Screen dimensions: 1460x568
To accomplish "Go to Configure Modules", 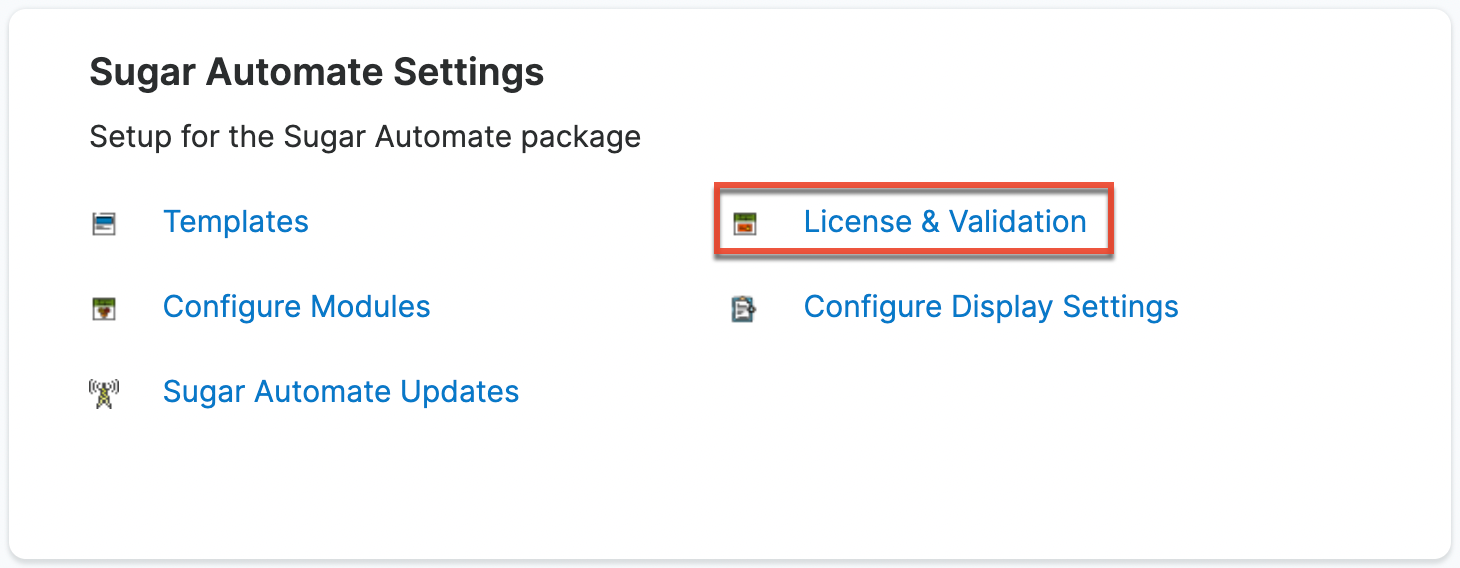I will (x=296, y=307).
